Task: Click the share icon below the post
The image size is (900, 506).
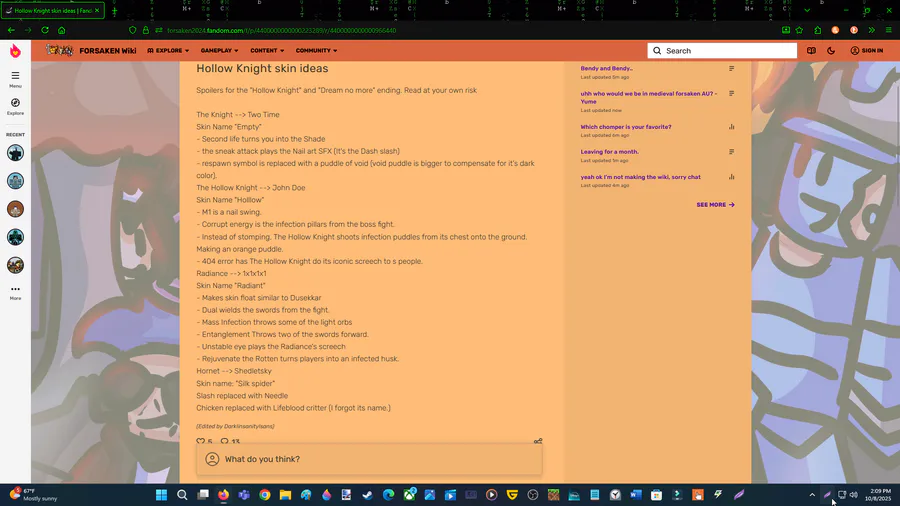Action: 538,441
